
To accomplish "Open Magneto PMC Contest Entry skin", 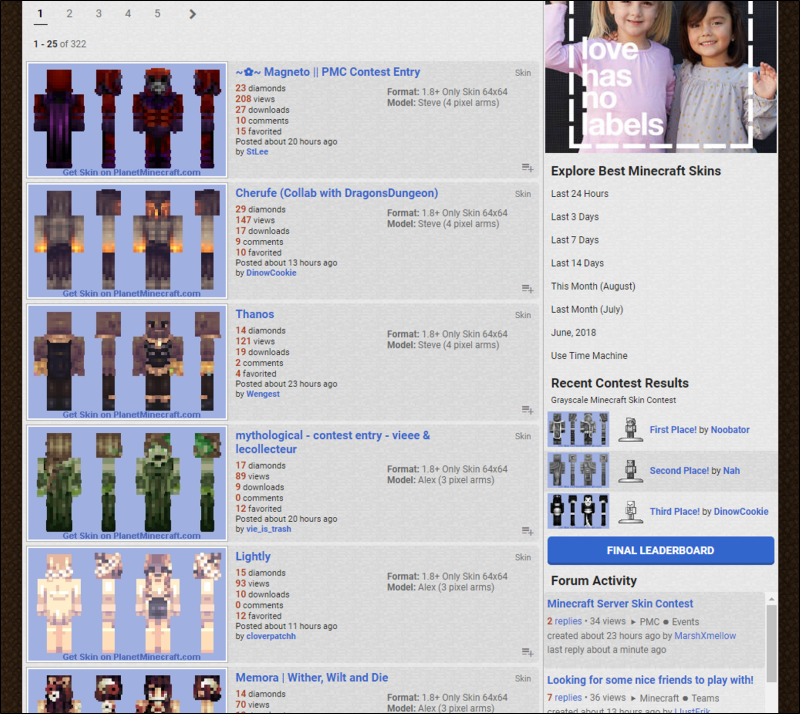I will [328, 72].
